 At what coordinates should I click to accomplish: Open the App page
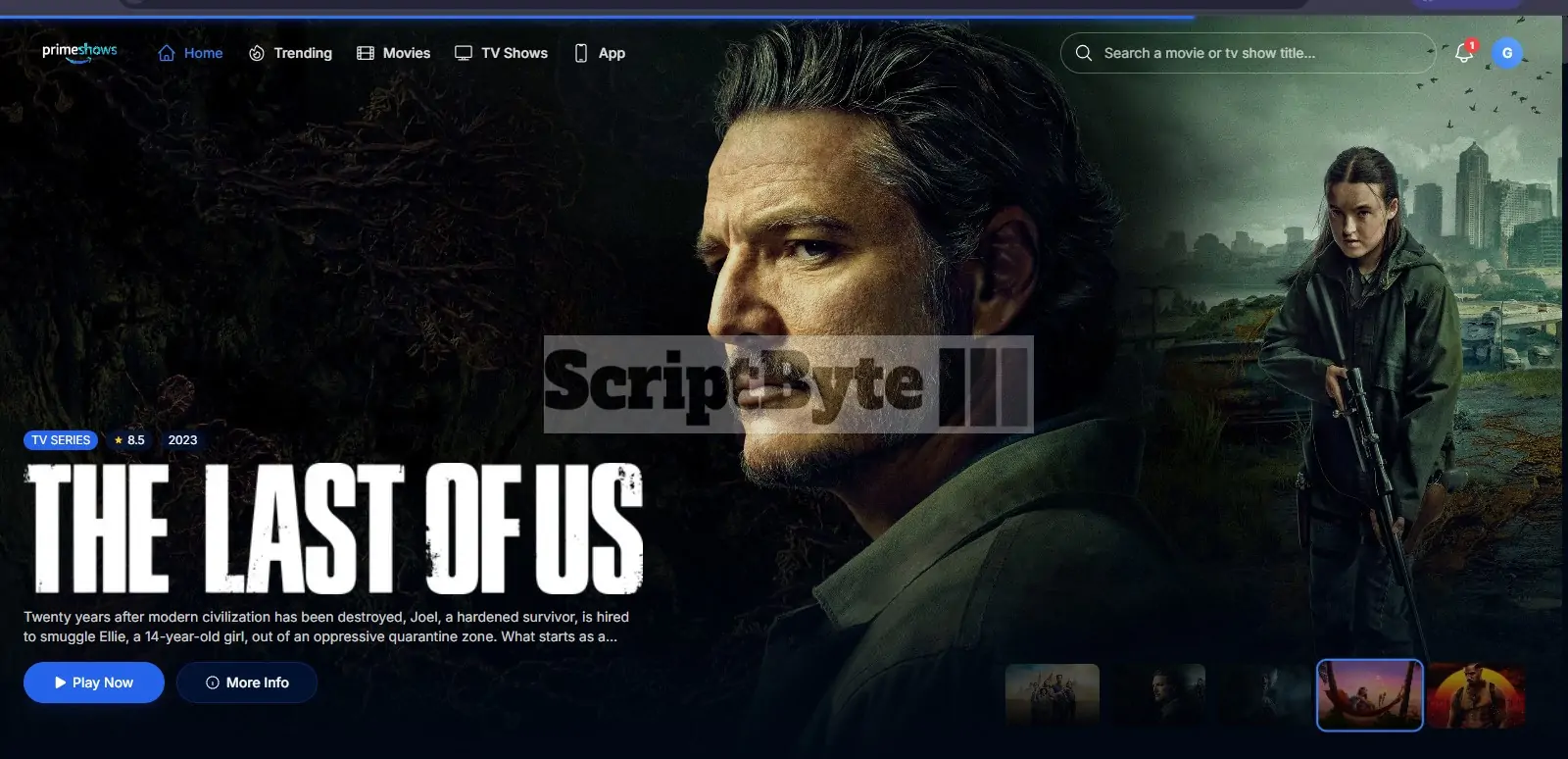click(600, 53)
